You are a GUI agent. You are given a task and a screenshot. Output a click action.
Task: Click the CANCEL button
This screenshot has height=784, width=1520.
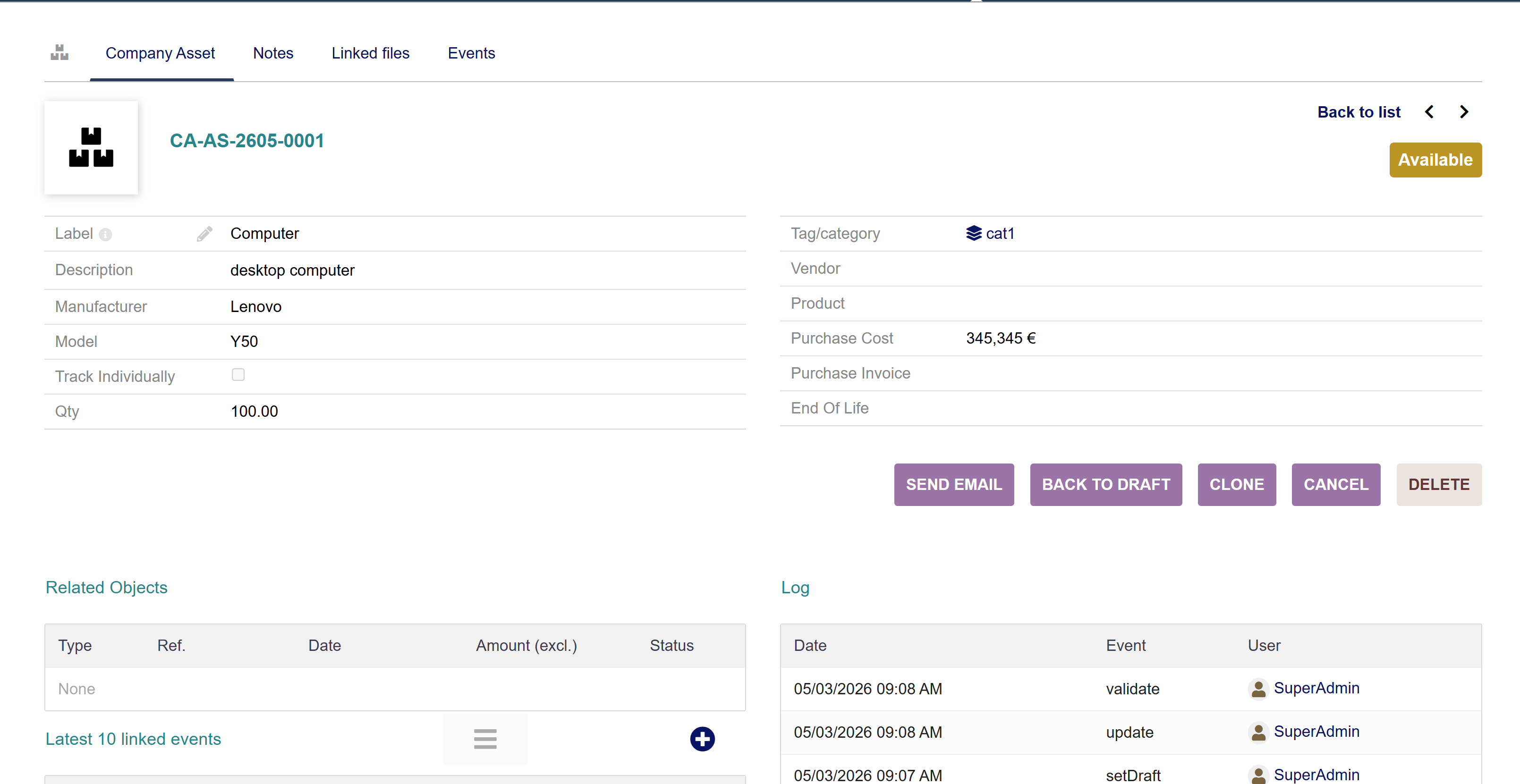pyautogui.click(x=1336, y=484)
